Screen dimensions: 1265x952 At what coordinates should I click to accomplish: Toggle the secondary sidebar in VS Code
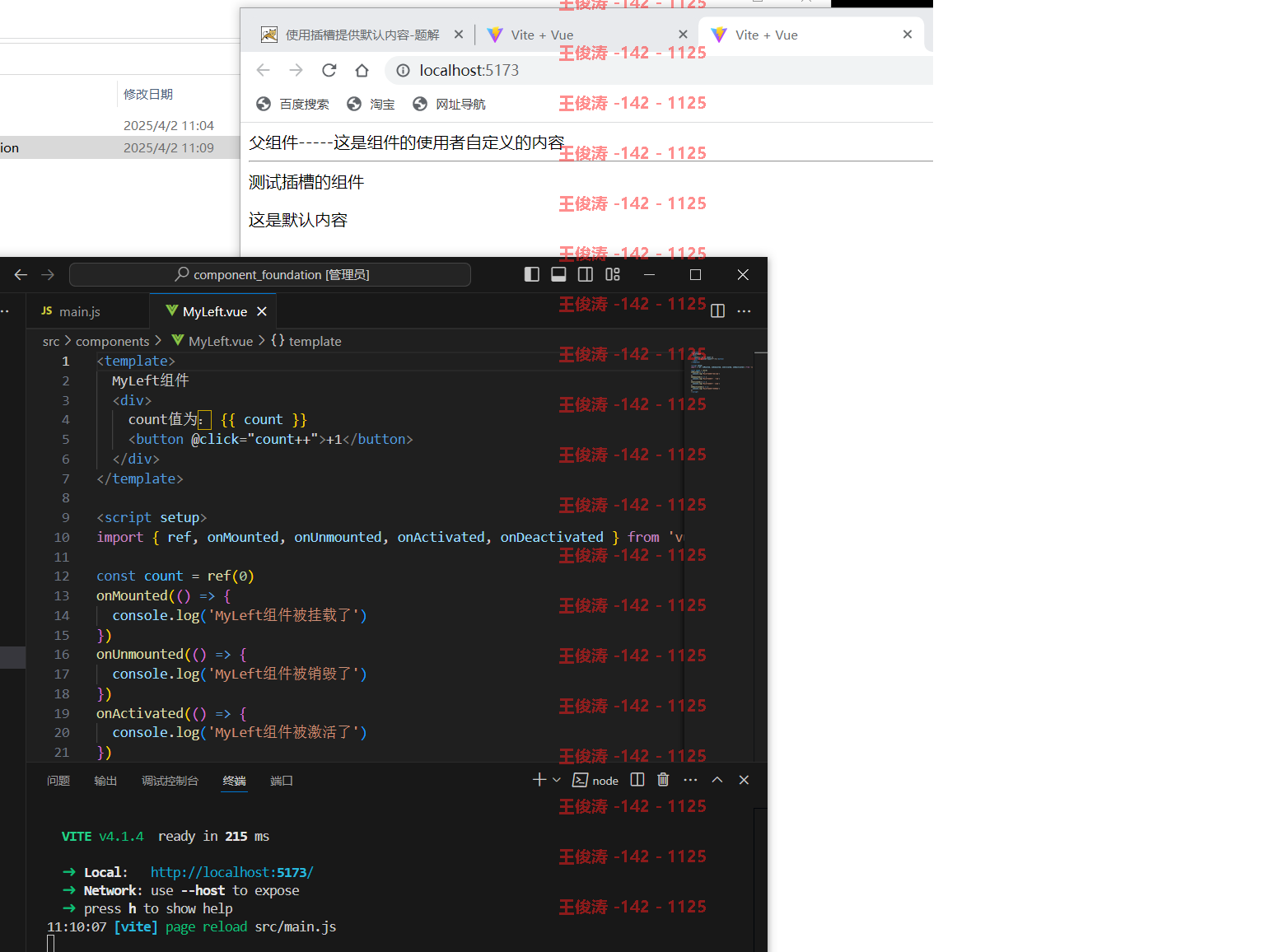(586, 274)
